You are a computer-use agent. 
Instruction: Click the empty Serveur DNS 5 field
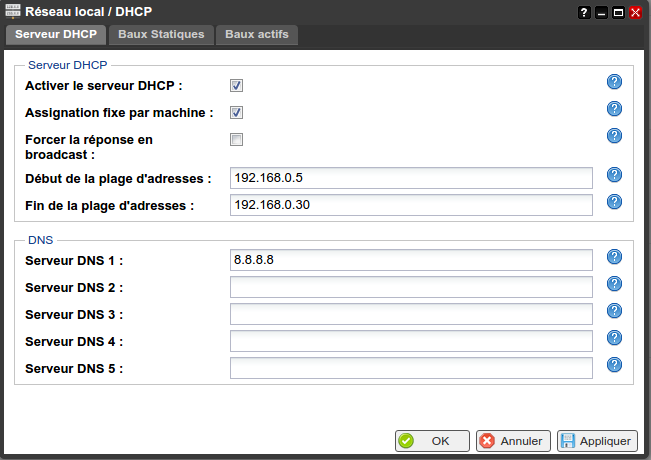411,368
